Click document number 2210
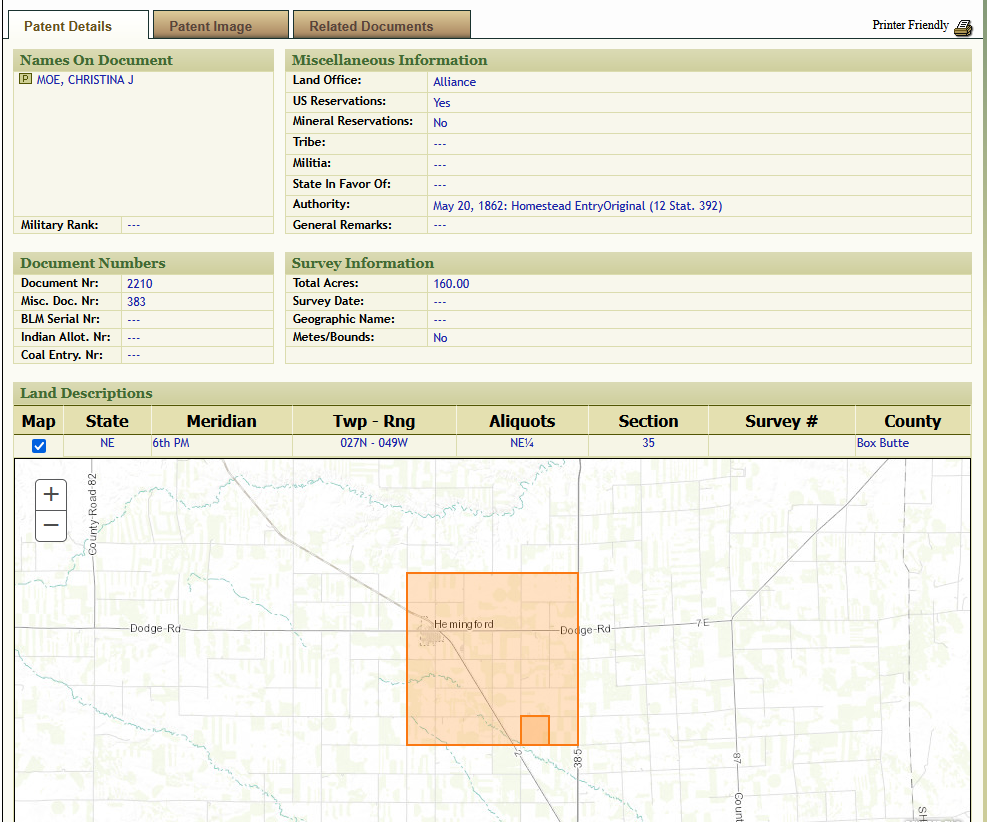The width and height of the screenshot is (987, 822). click(139, 284)
